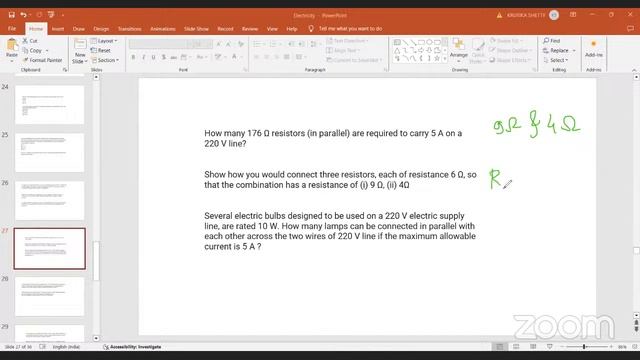640x360 pixels.
Task: Click Tell me what you want to do
Action: tap(350, 29)
